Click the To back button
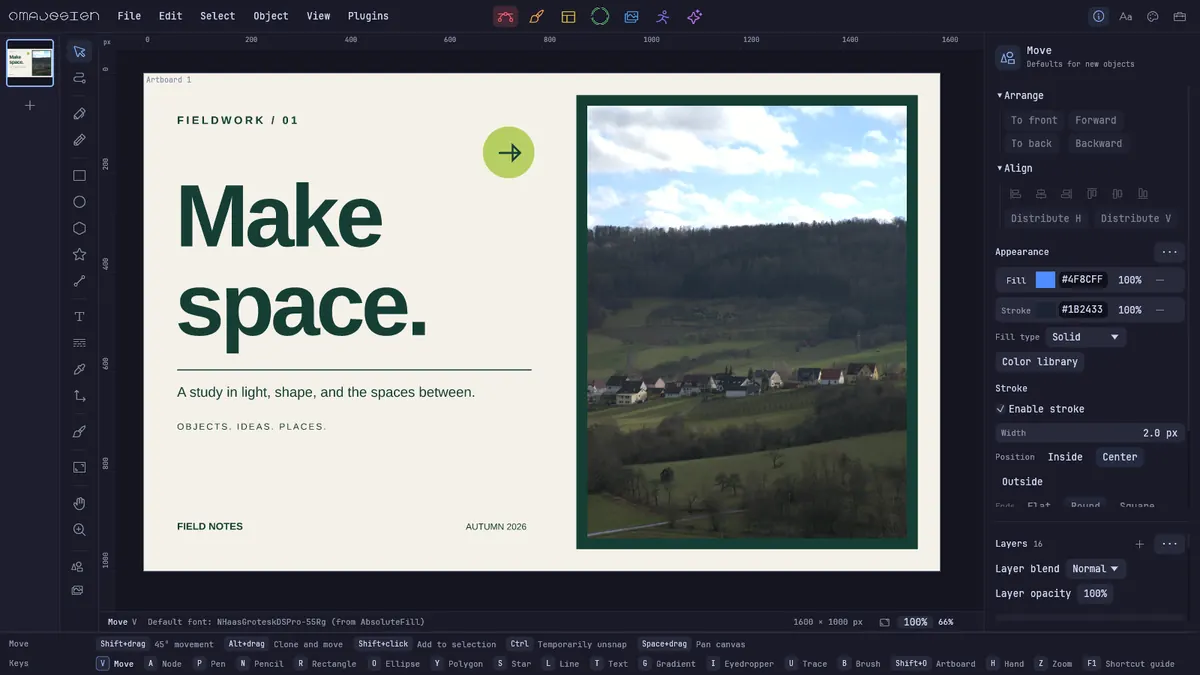This screenshot has height=675, width=1200. (1031, 144)
